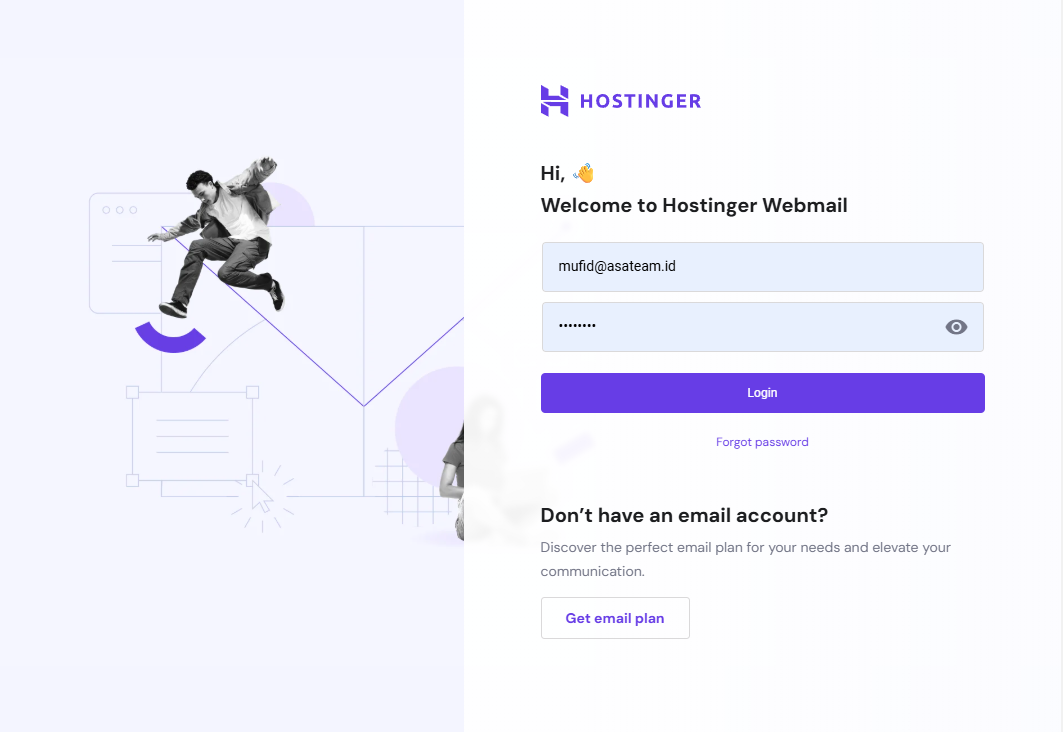Screen dimensions: 1063x732
Task: Click the Welcome to Hostinger Webmail heading
Action: pyautogui.click(x=694, y=205)
